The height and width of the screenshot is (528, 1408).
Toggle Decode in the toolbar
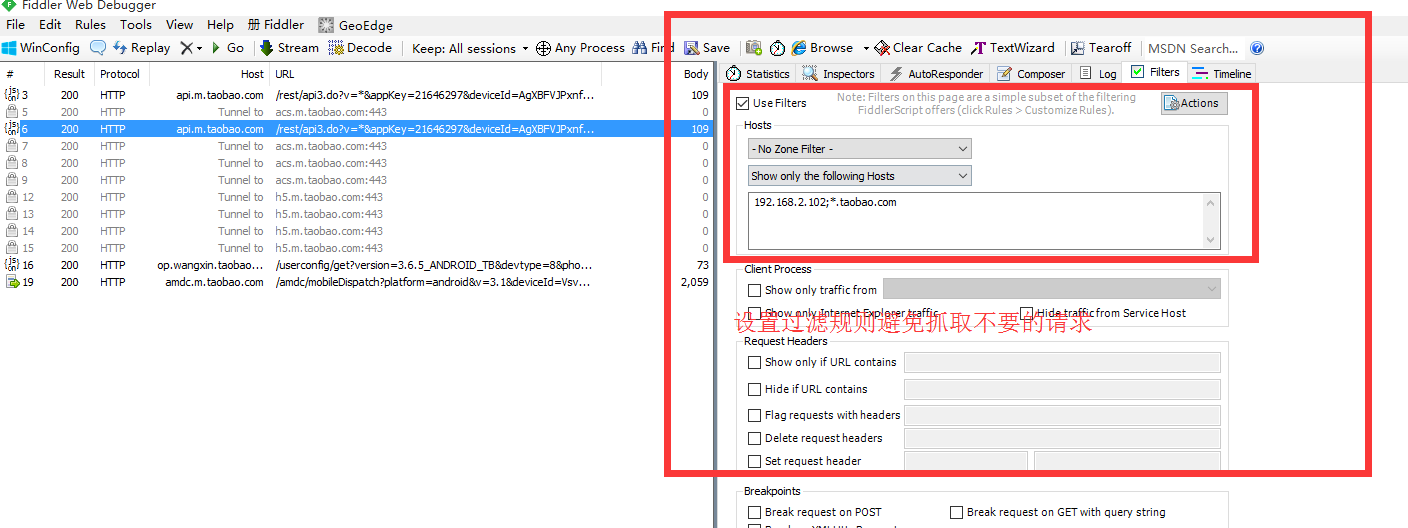[360, 48]
